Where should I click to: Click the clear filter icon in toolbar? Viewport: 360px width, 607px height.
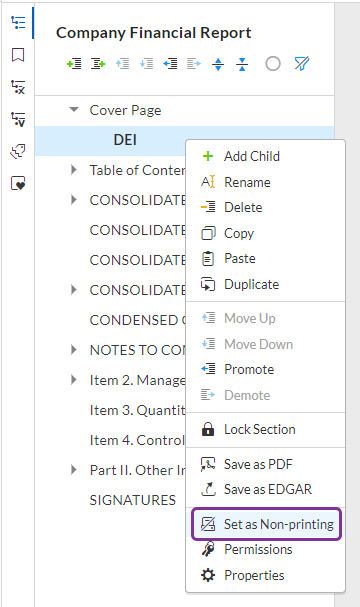(x=302, y=63)
